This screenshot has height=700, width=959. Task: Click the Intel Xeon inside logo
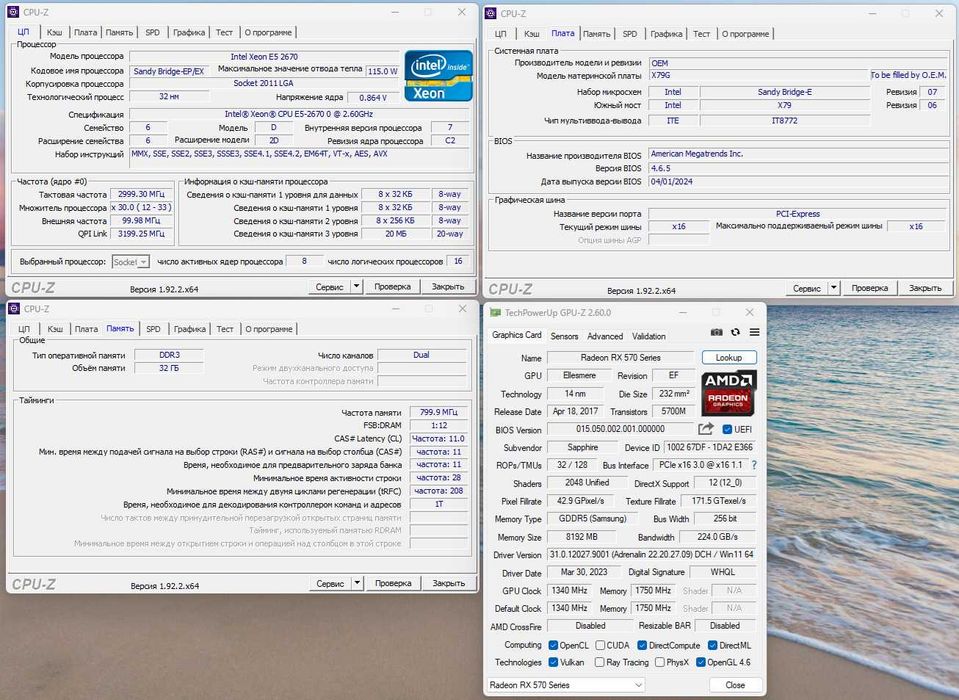[x=439, y=76]
